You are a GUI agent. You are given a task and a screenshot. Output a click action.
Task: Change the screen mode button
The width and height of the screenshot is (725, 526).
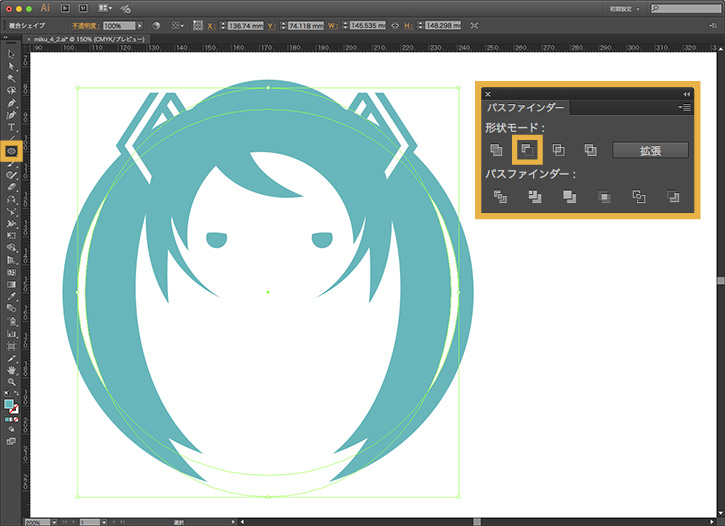pos(11,441)
